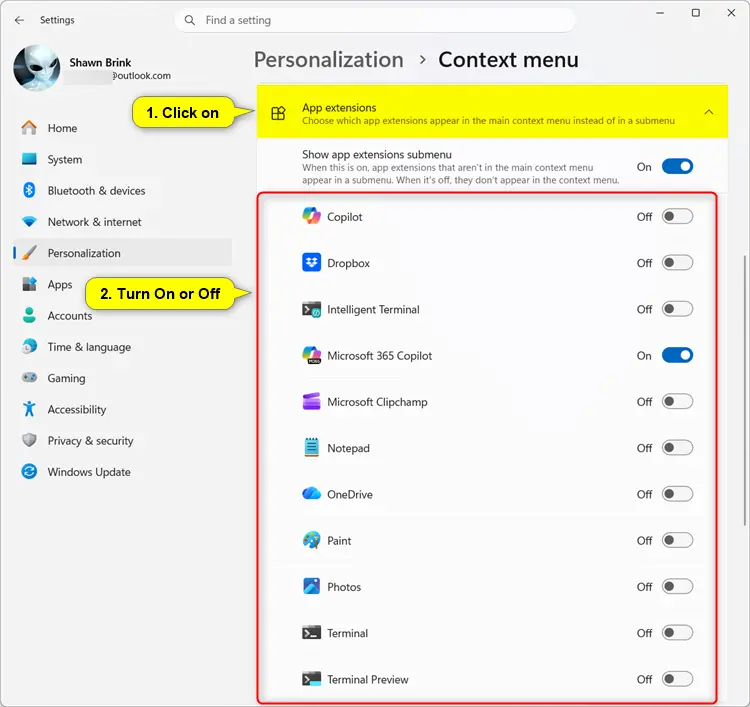Collapse the App extensions chevron

(x=709, y=112)
